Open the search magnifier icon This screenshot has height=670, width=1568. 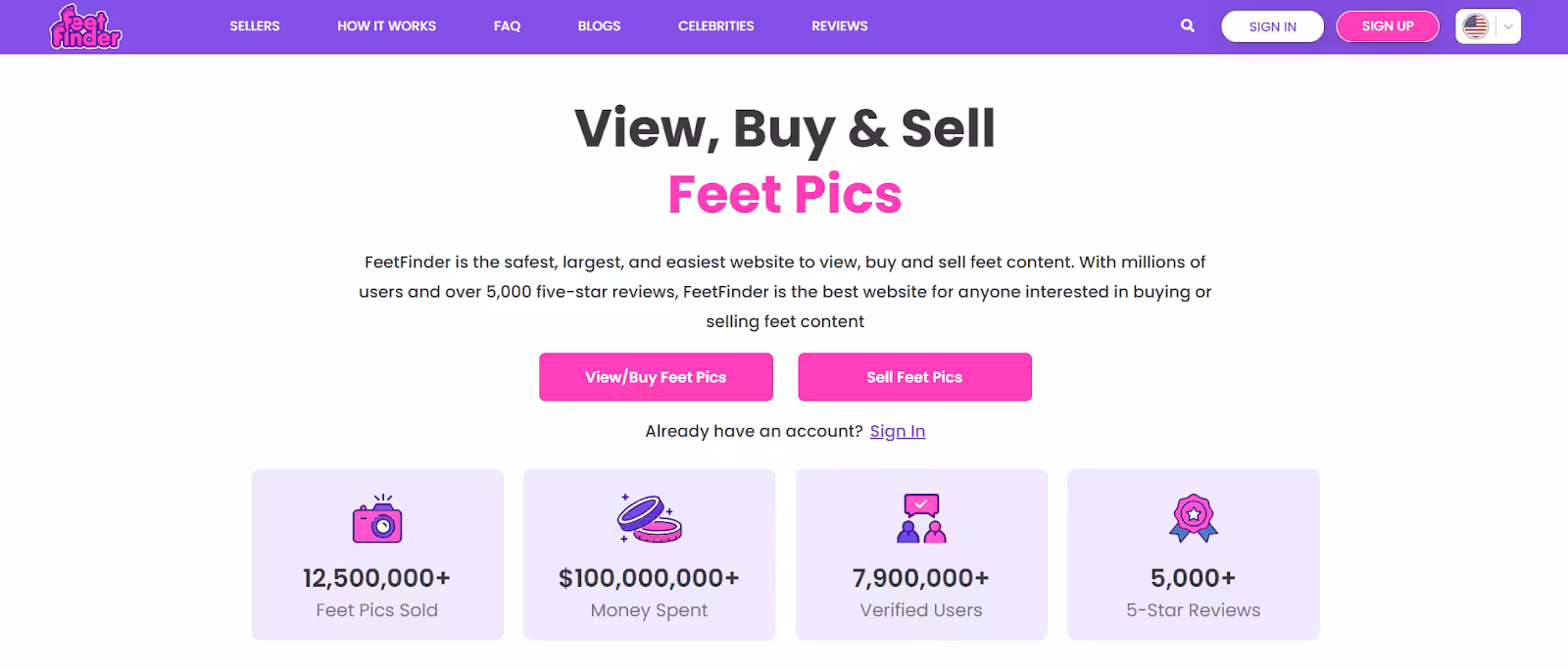point(1187,25)
